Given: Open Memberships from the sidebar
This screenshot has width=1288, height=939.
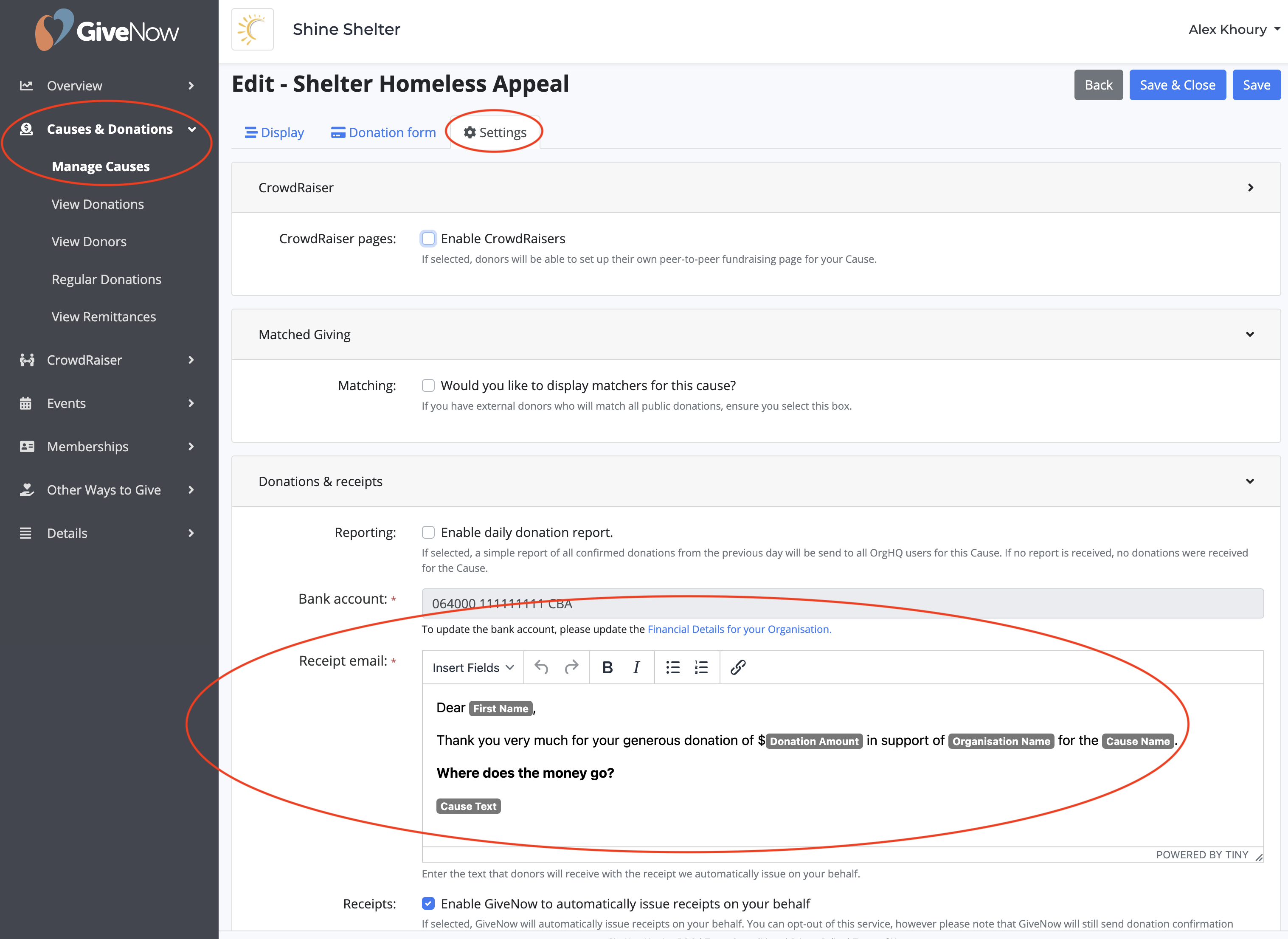Looking at the screenshot, I should (x=87, y=446).
